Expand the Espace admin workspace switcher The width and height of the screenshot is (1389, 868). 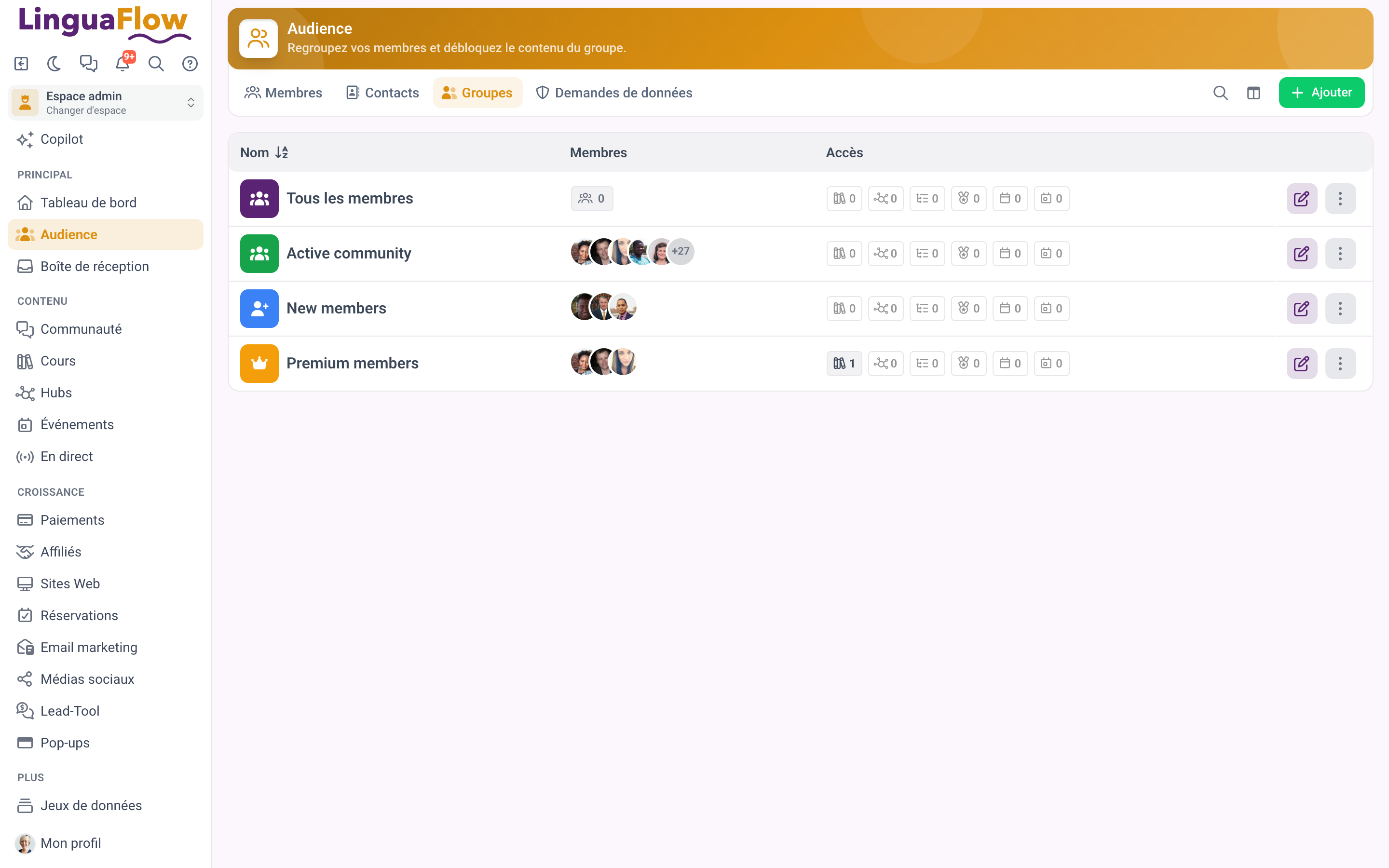pos(106,103)
